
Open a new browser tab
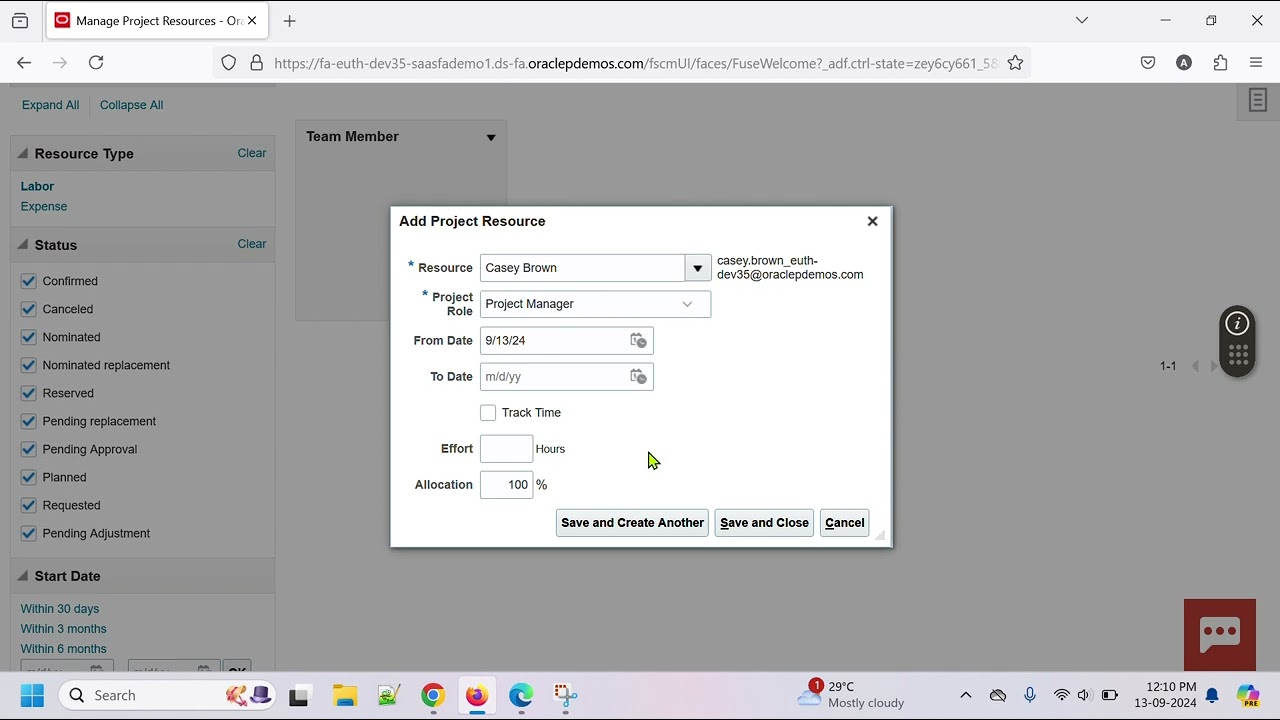pyautogui.click(x=289, y=21)
